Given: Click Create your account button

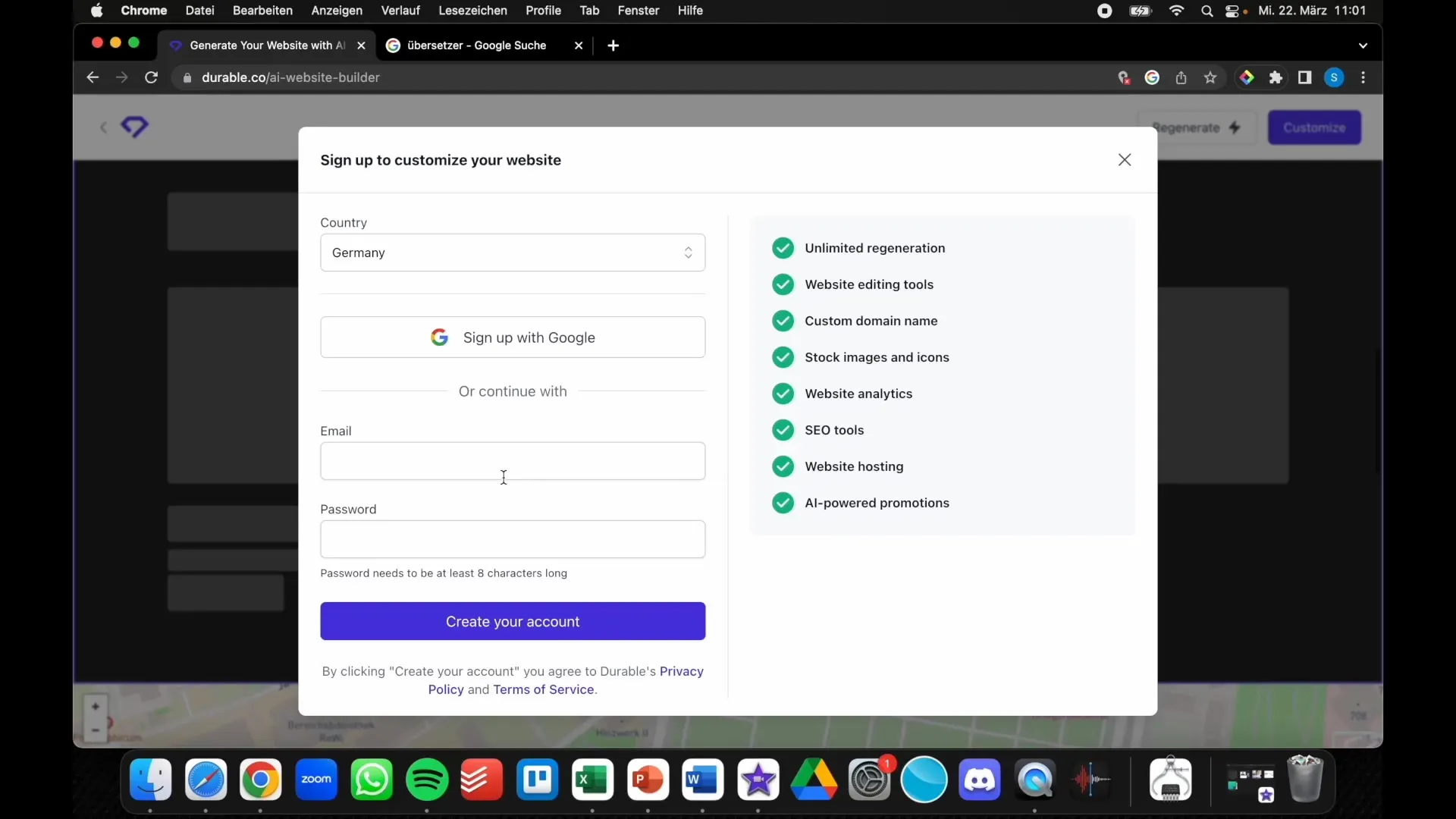Looking at the screenshot, I should point(513,621).
